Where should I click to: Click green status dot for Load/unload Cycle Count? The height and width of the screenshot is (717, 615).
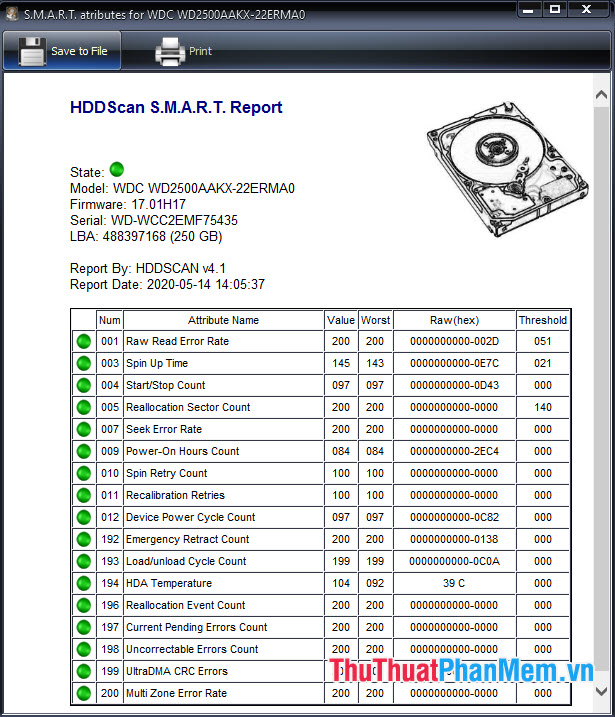pos(84,561)
